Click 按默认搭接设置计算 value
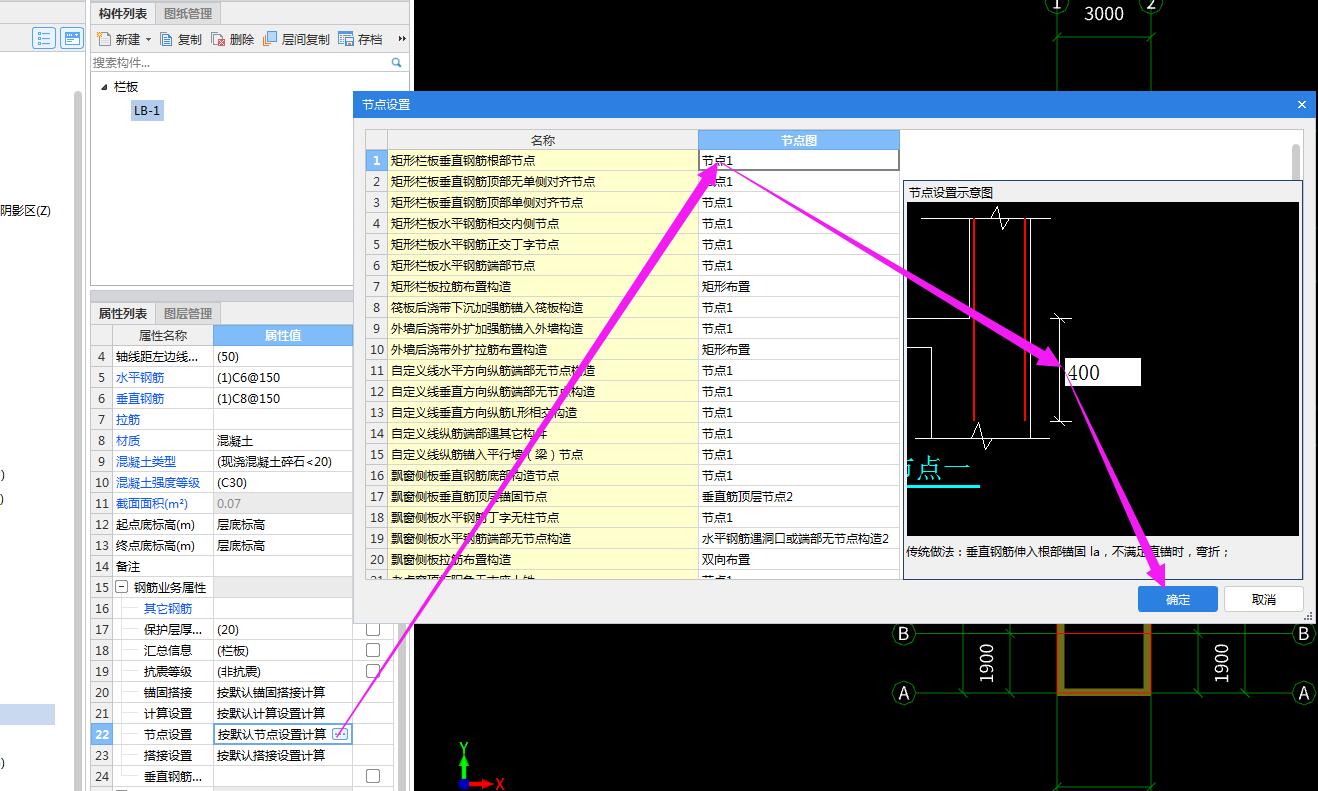 pyautogui.click(x=283, y=755)
